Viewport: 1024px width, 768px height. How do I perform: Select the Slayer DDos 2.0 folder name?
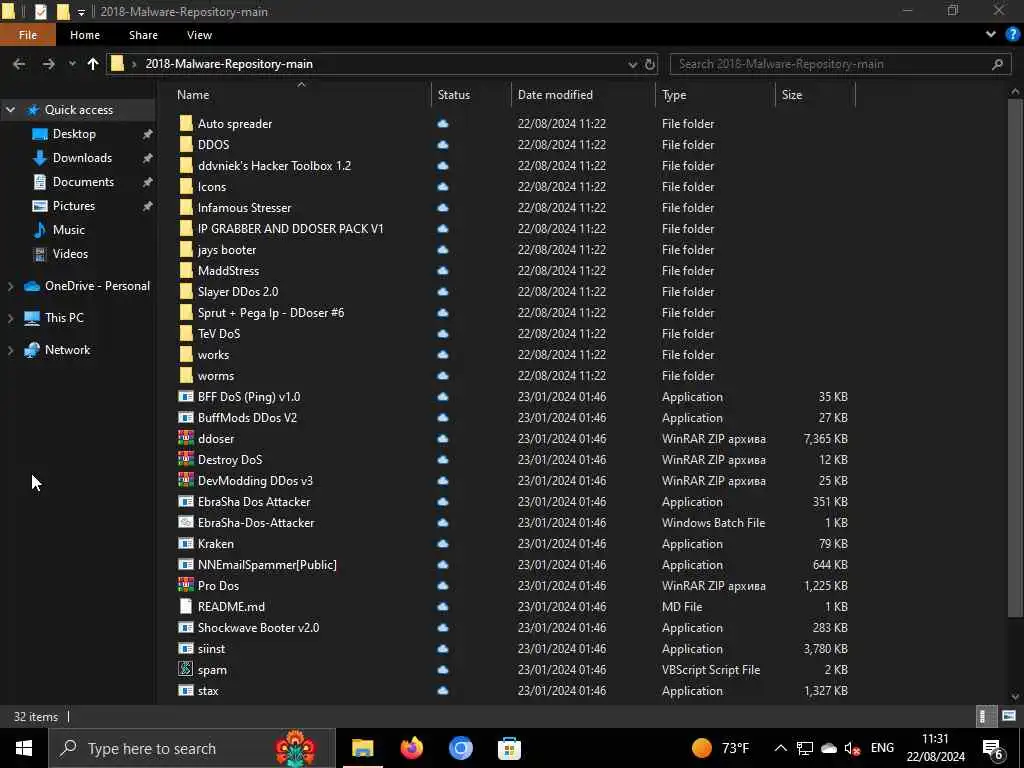238,291
